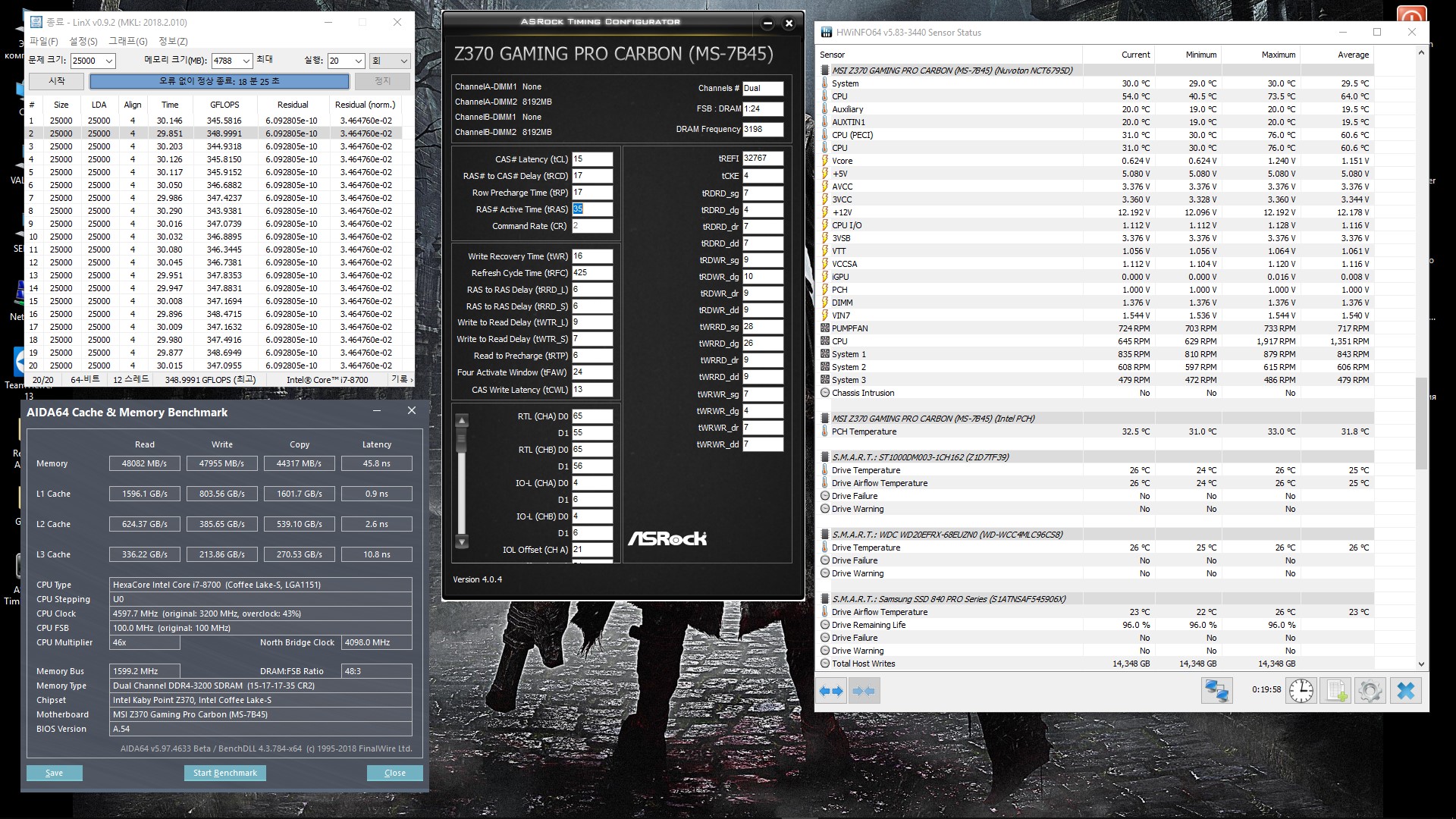1456x819 pixels.
Task: Click the 시작 start button in LinX
Action: [57, 81]
